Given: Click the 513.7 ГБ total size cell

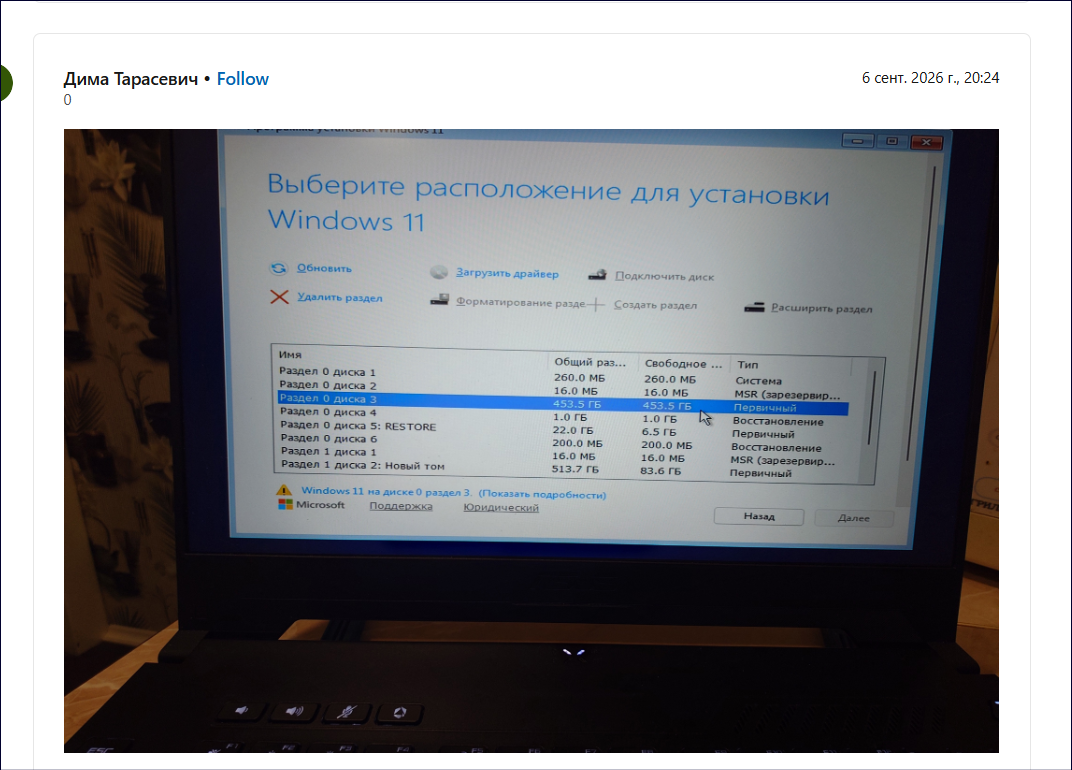Looking at the screenshot, I should [x=575, y=469].
